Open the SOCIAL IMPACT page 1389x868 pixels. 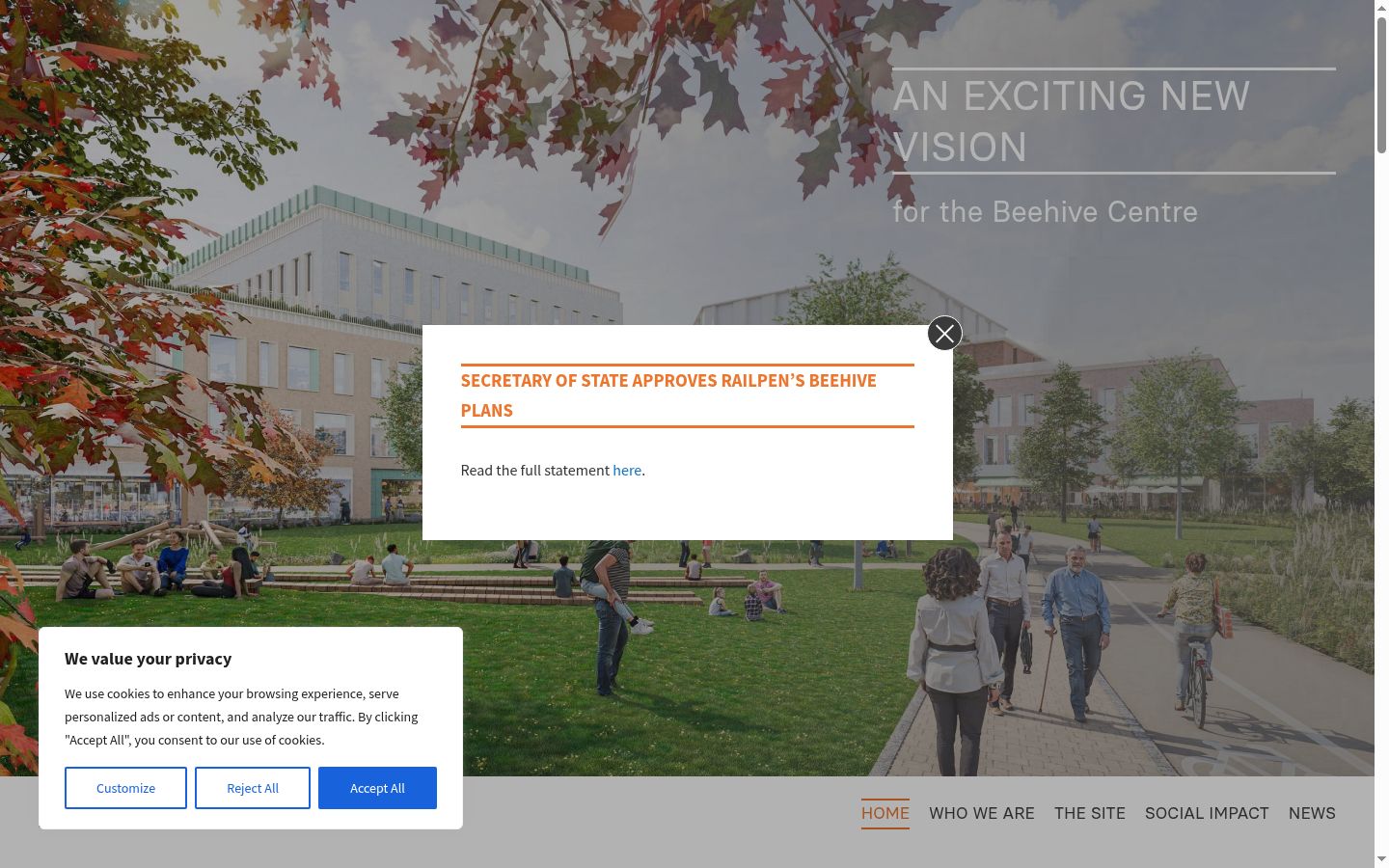(x=1207, y=813)
